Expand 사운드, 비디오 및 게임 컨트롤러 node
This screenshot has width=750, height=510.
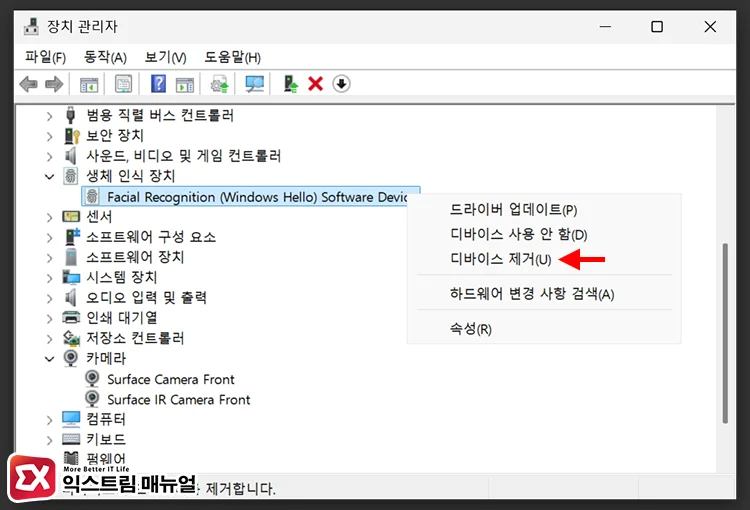coord(49,156)
